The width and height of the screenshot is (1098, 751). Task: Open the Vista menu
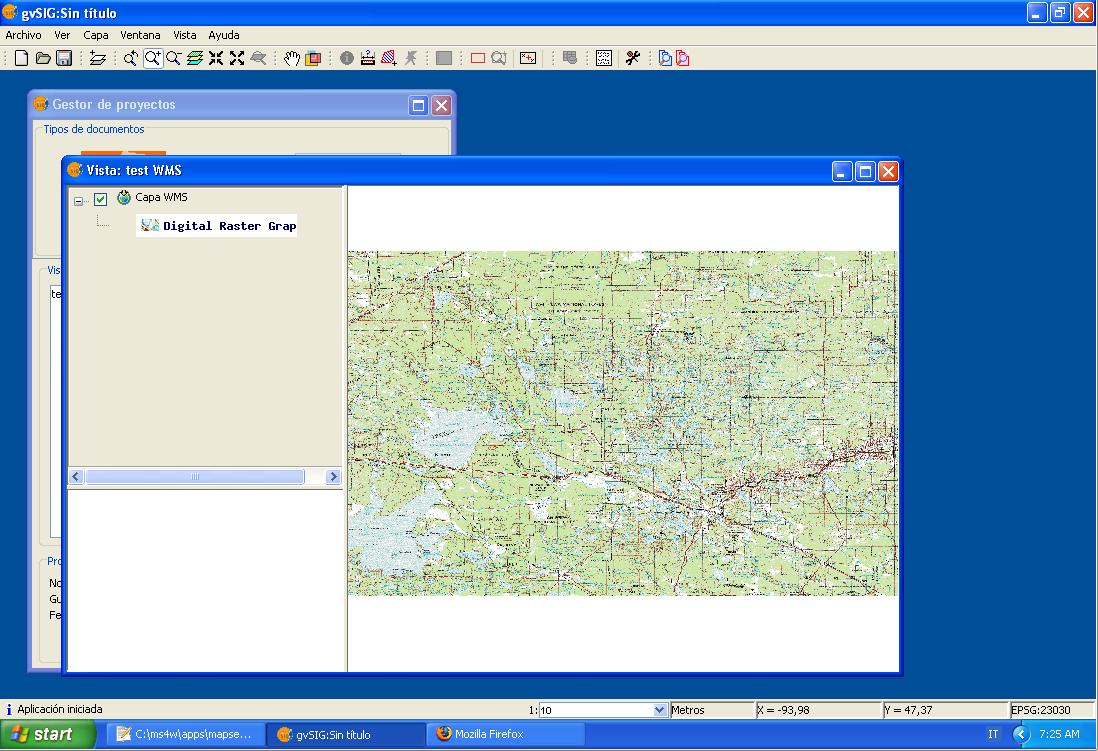coord(184,35)
